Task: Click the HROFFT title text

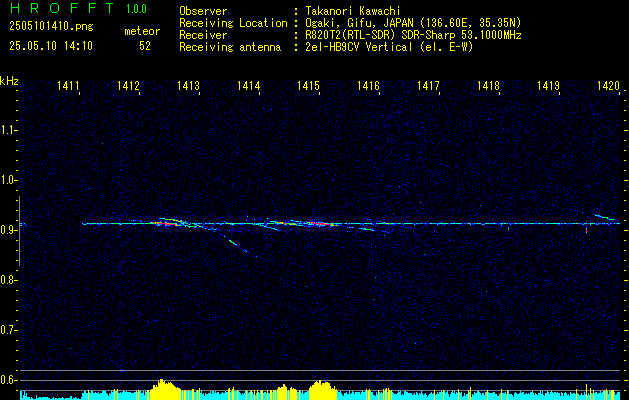Action: 62,8
